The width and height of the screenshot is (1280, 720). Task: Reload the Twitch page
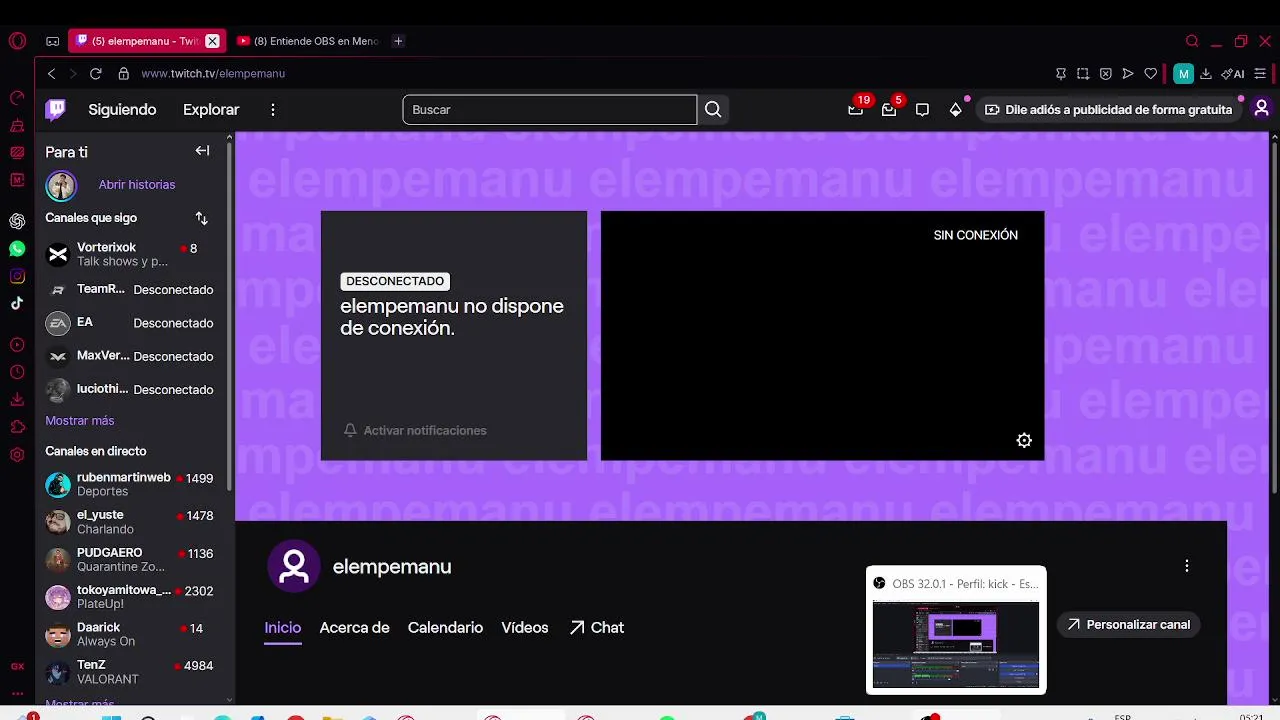pyautogui.click(x=96, y=73)
